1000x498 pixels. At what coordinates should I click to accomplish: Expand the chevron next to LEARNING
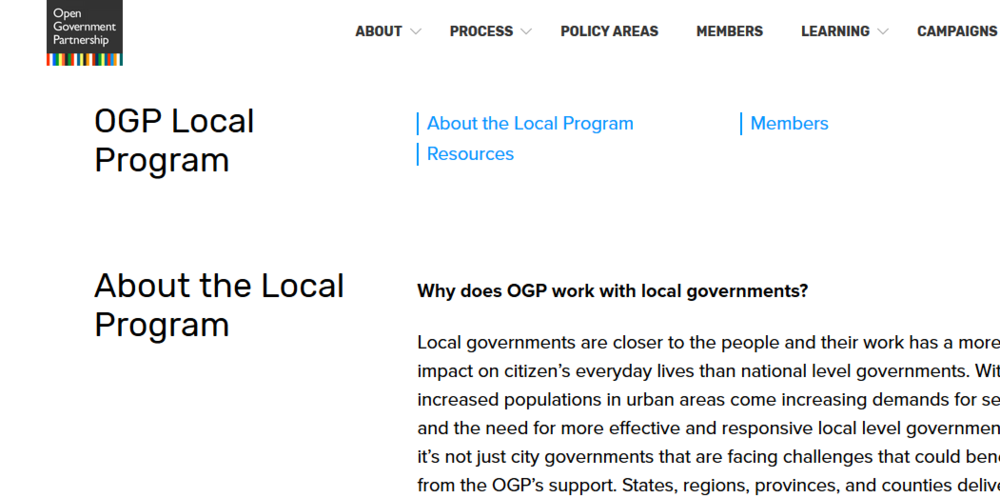883,32
